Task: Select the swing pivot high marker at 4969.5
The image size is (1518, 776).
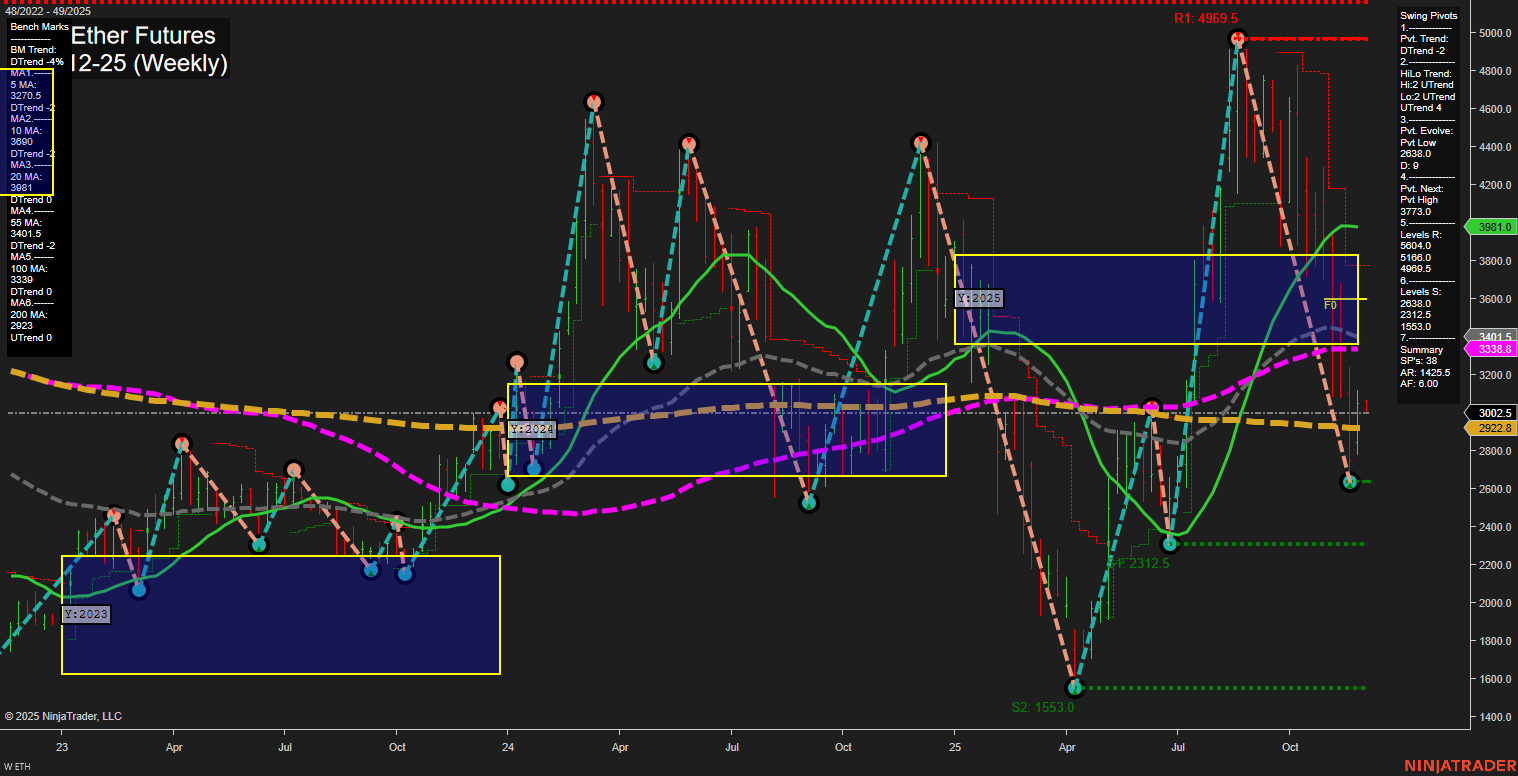Action: click(1238, 39)
